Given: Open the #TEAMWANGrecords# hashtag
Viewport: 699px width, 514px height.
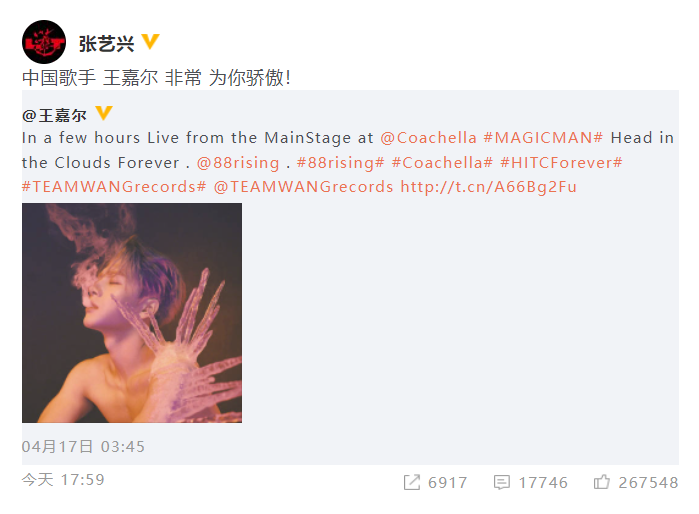Looking at the screenshot, I should pos(114,187).
